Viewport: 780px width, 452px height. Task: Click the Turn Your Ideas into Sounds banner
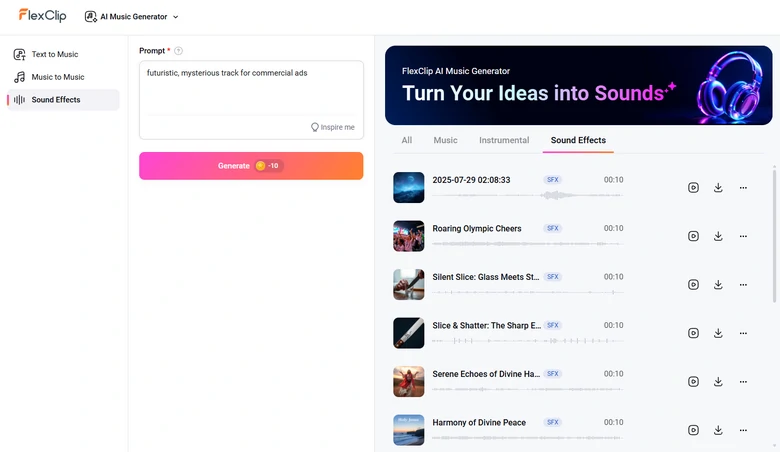tap(579, 85)
